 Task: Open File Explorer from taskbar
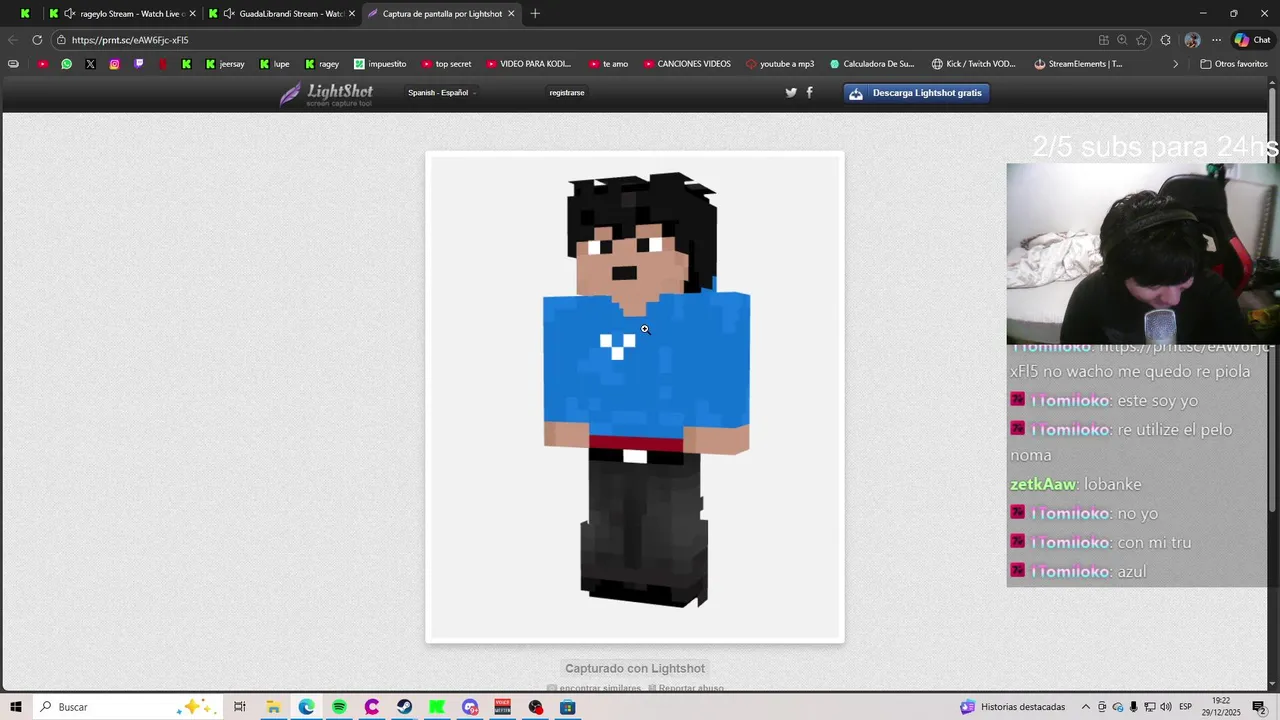tap(273, 707)
